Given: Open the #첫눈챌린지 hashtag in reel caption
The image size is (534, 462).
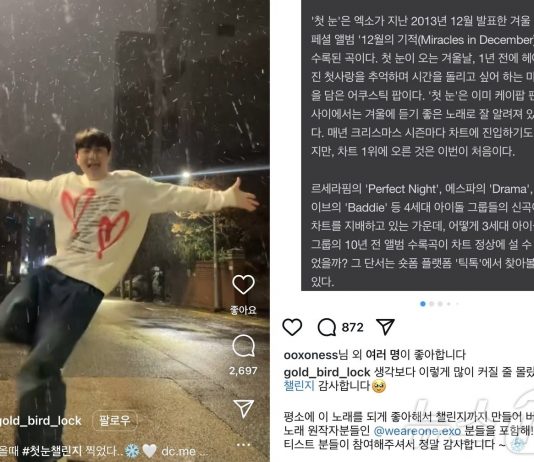Looking at the screenshot, I should point(52,451).
